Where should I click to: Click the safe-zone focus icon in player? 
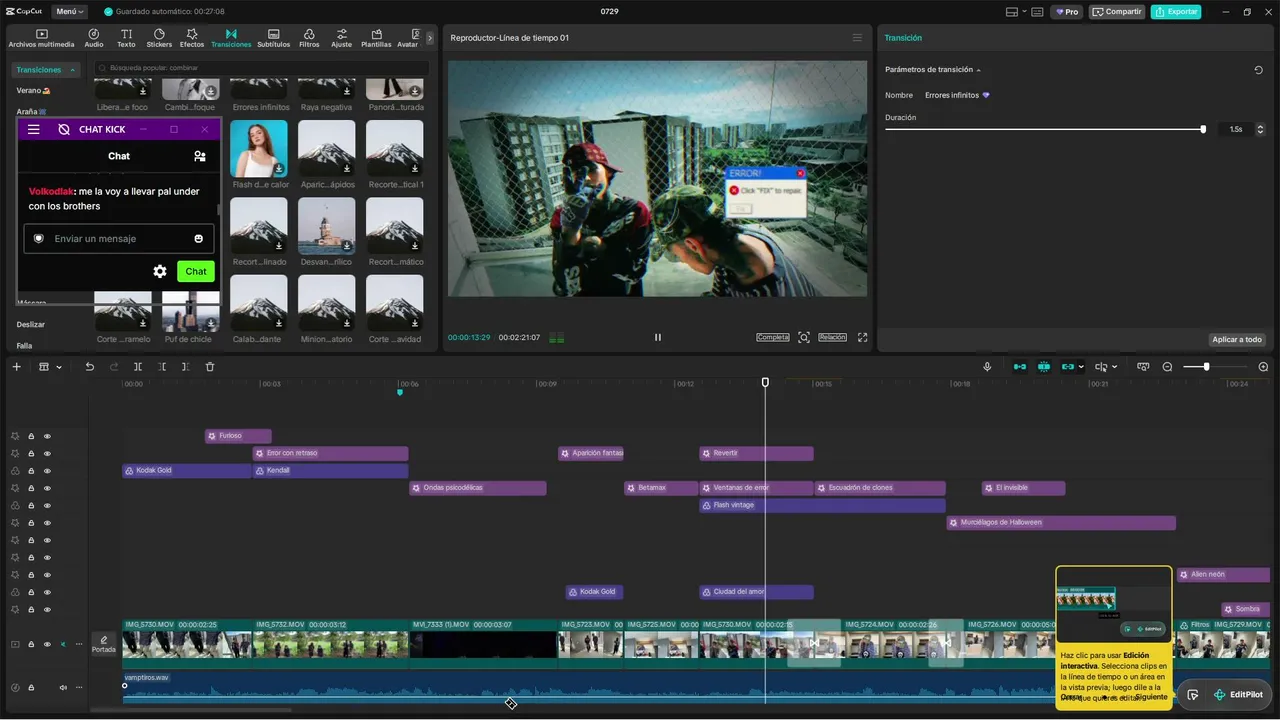804,337
